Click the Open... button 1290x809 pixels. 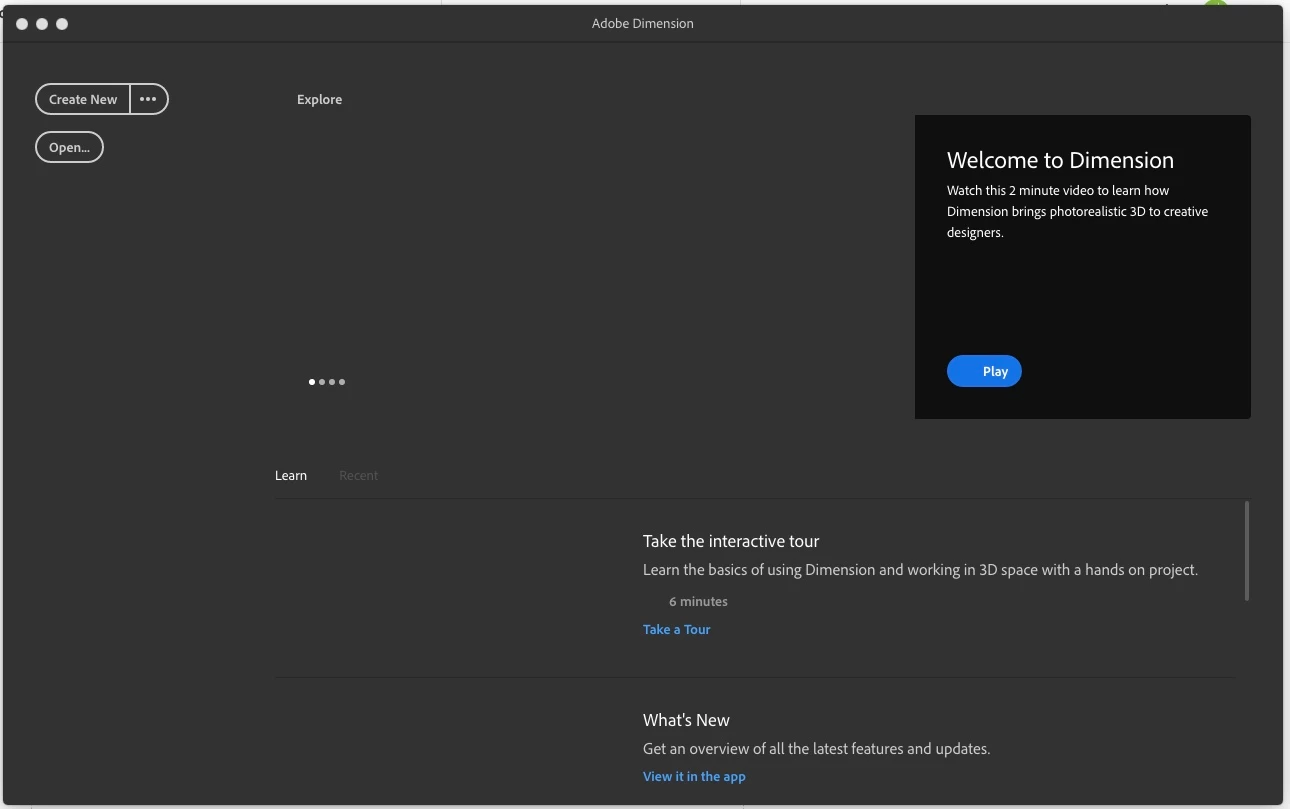pyautogui.click(x=70, y=147)
